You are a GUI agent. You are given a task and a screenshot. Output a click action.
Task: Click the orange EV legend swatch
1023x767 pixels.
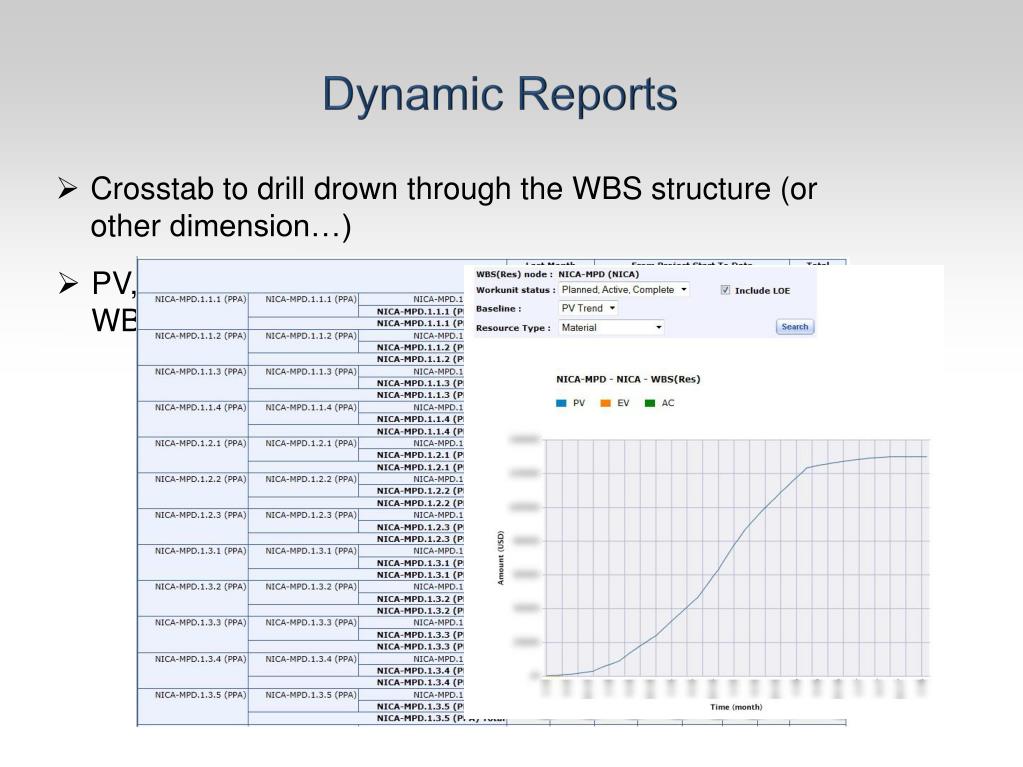(605, 403)
